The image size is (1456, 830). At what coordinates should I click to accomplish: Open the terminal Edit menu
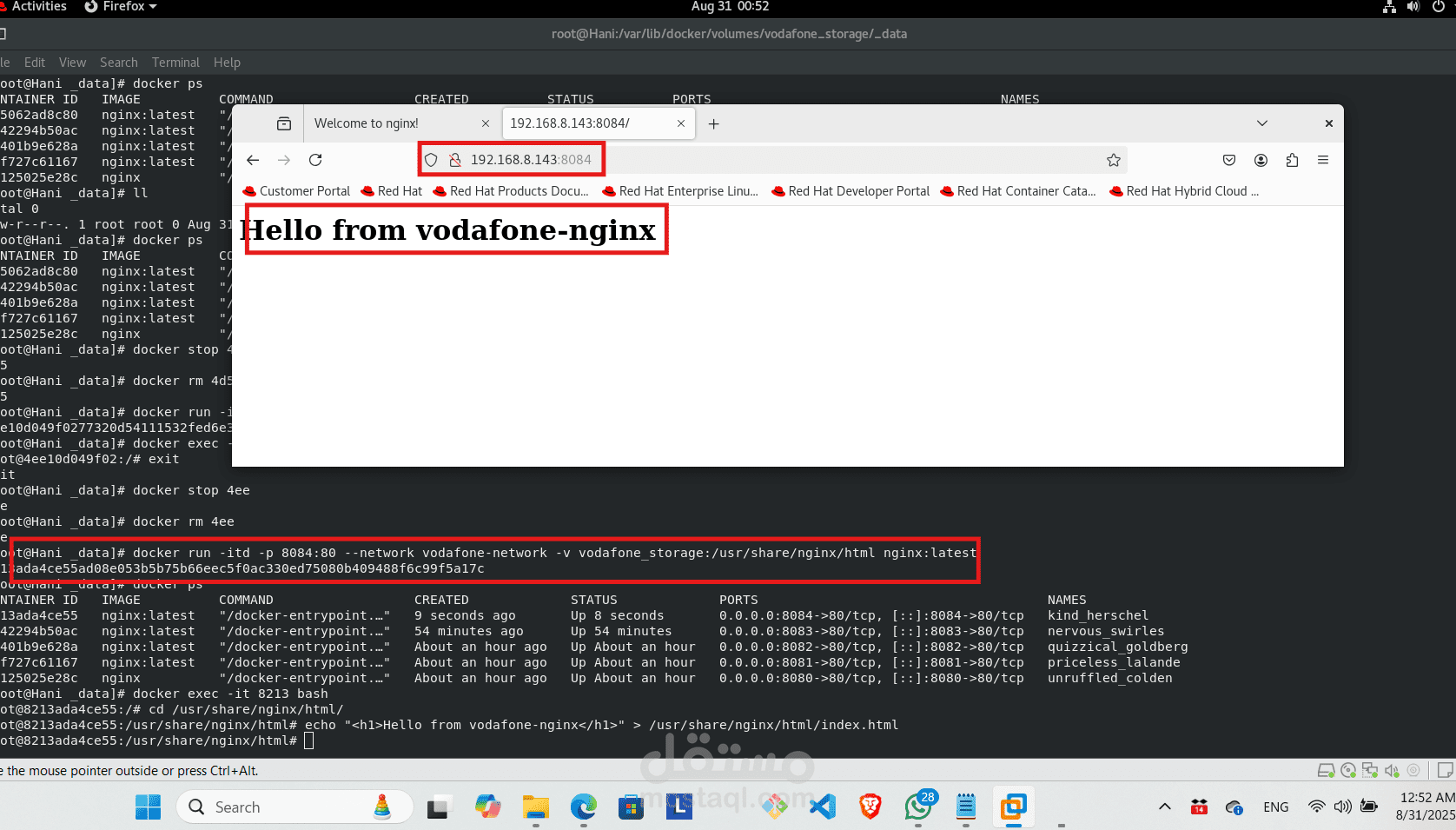point(35,63)
